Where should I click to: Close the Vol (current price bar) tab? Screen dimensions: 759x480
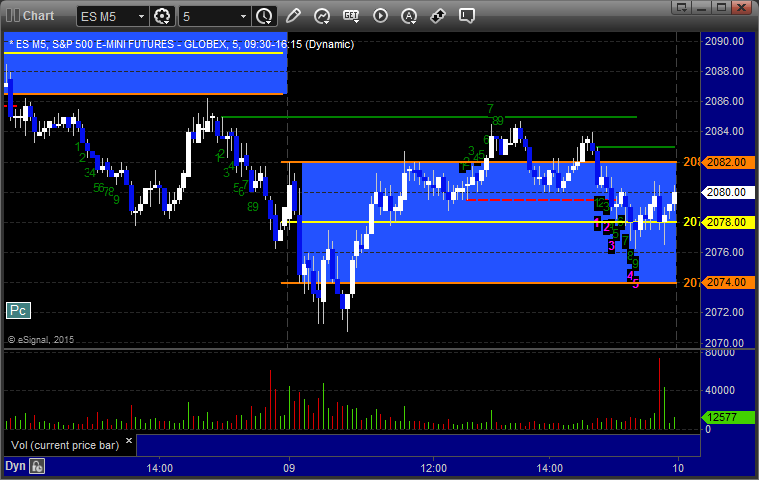(129, 441)
